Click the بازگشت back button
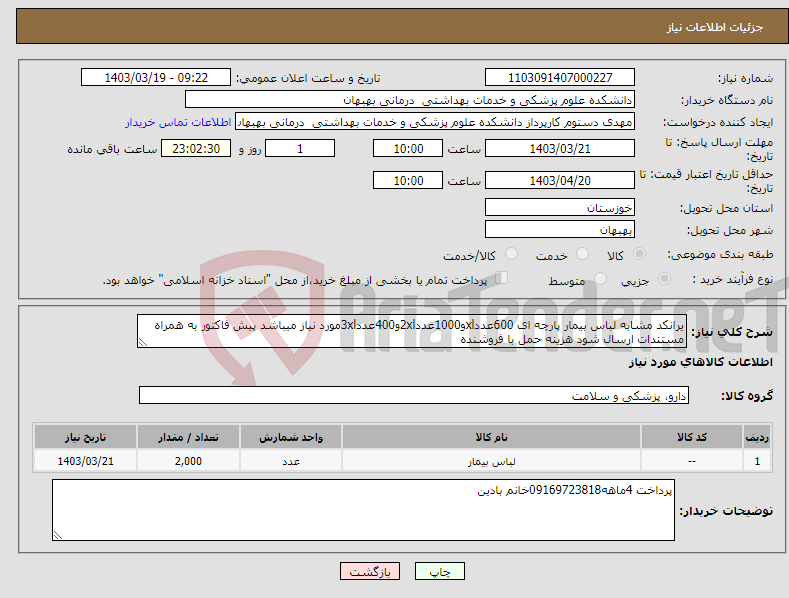 coord(370,571)
